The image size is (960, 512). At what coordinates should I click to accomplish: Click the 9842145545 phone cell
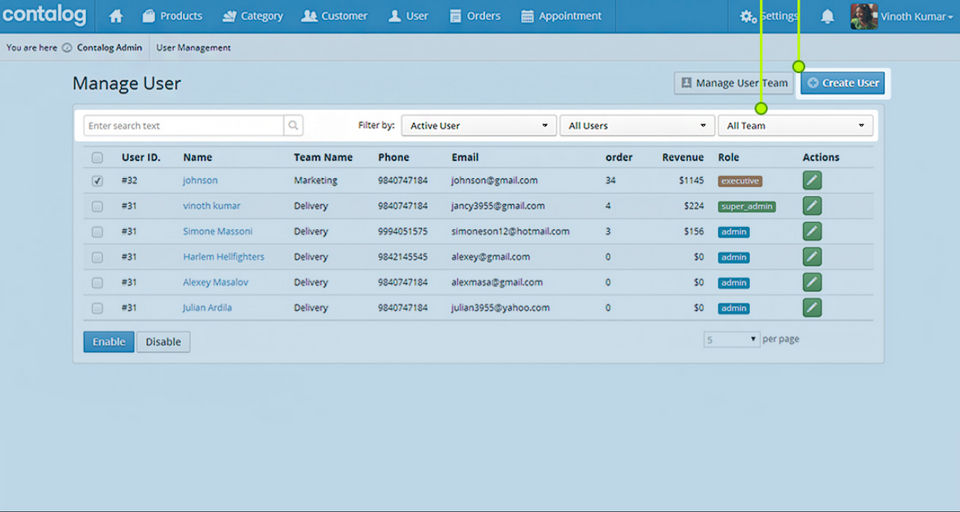click(403, 257)
